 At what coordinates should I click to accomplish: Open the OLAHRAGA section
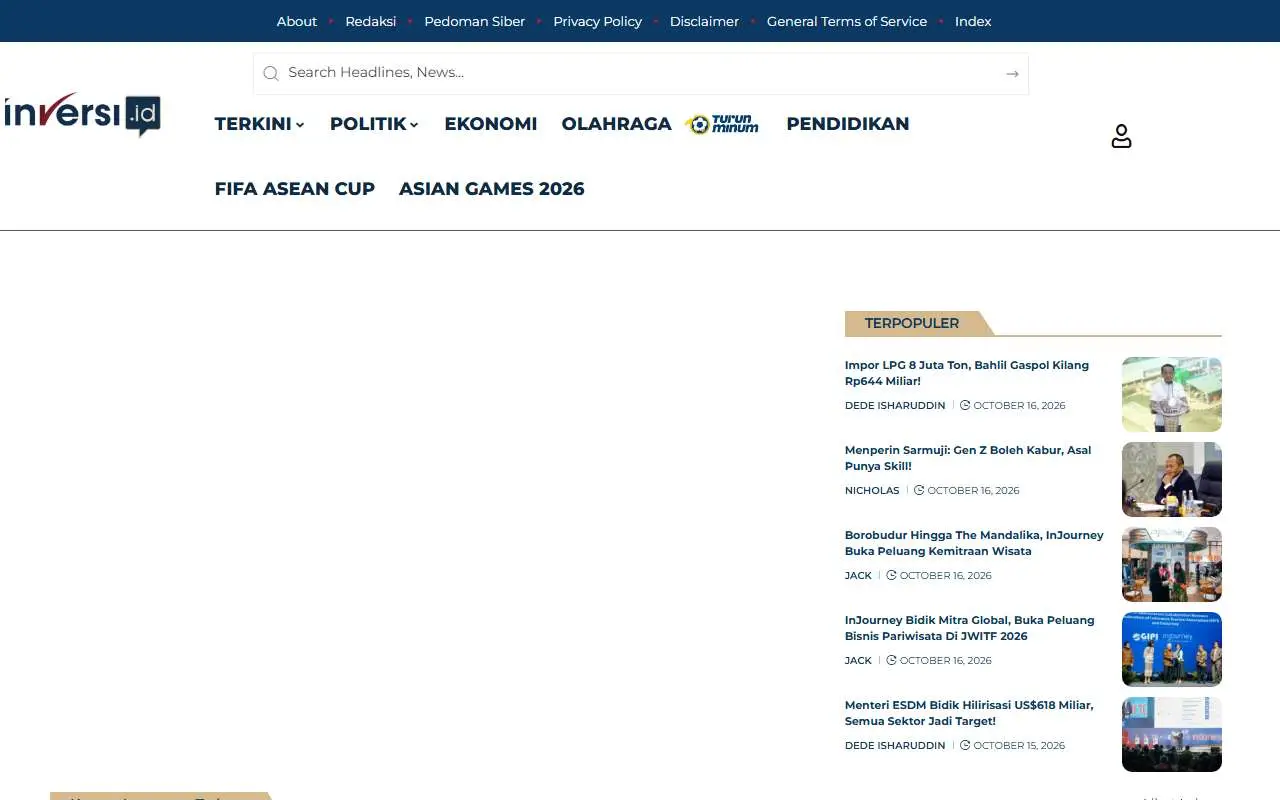pyautogui.click(x=616, y=124)
